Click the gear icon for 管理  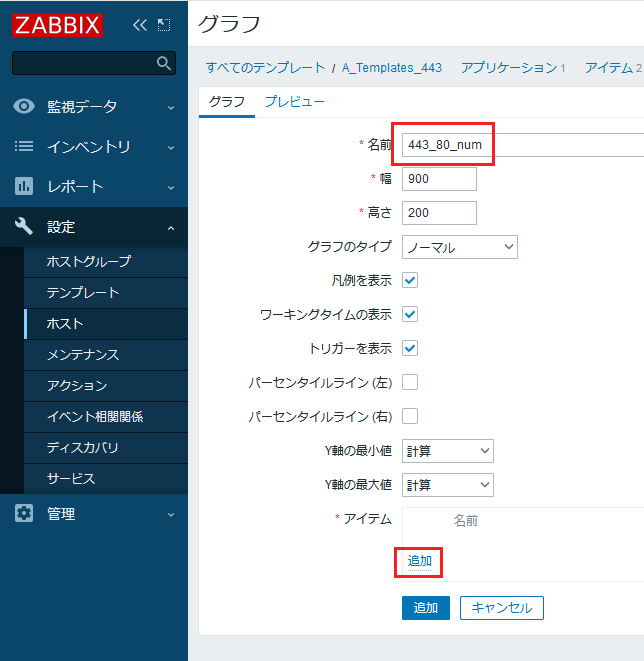tap(24, 513)
